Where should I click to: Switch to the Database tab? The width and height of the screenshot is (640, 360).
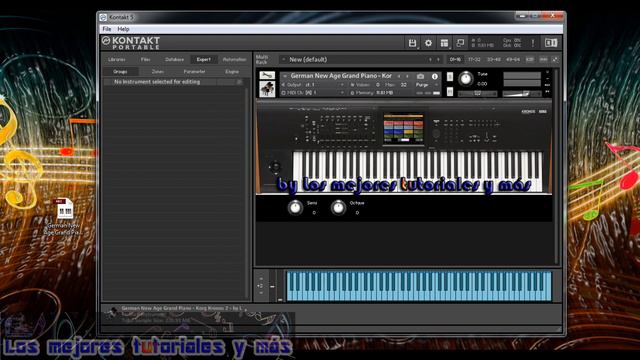click(175, 60)
